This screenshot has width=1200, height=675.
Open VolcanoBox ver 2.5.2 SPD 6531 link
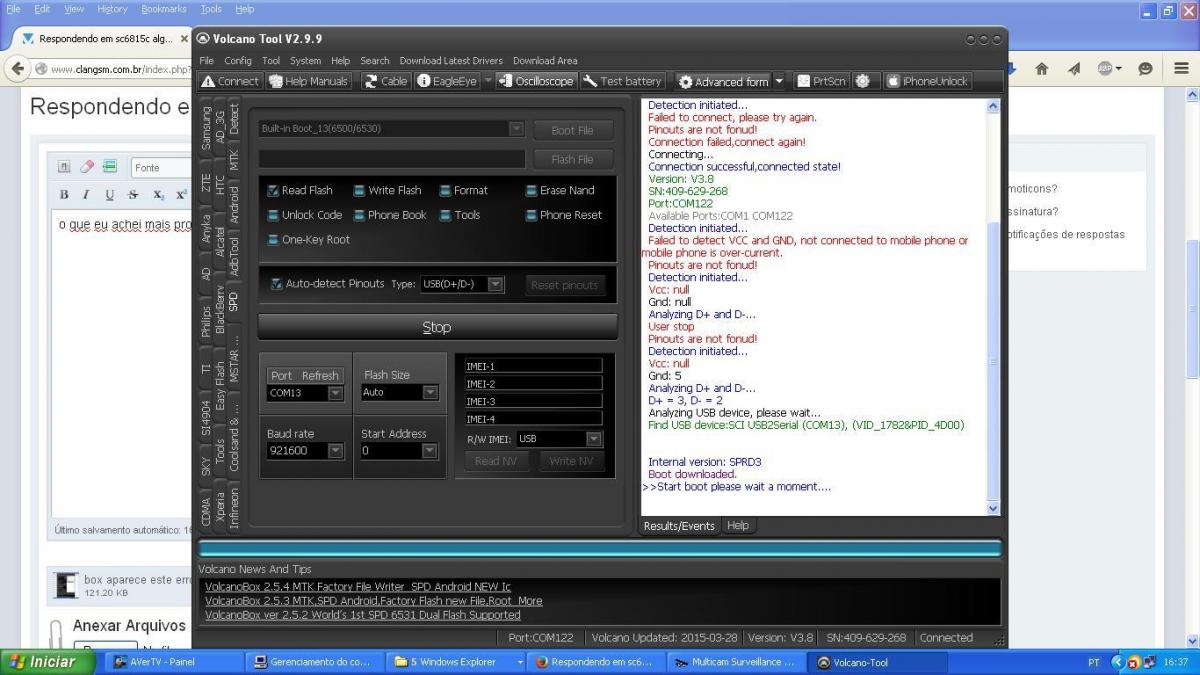coord(362,615)
